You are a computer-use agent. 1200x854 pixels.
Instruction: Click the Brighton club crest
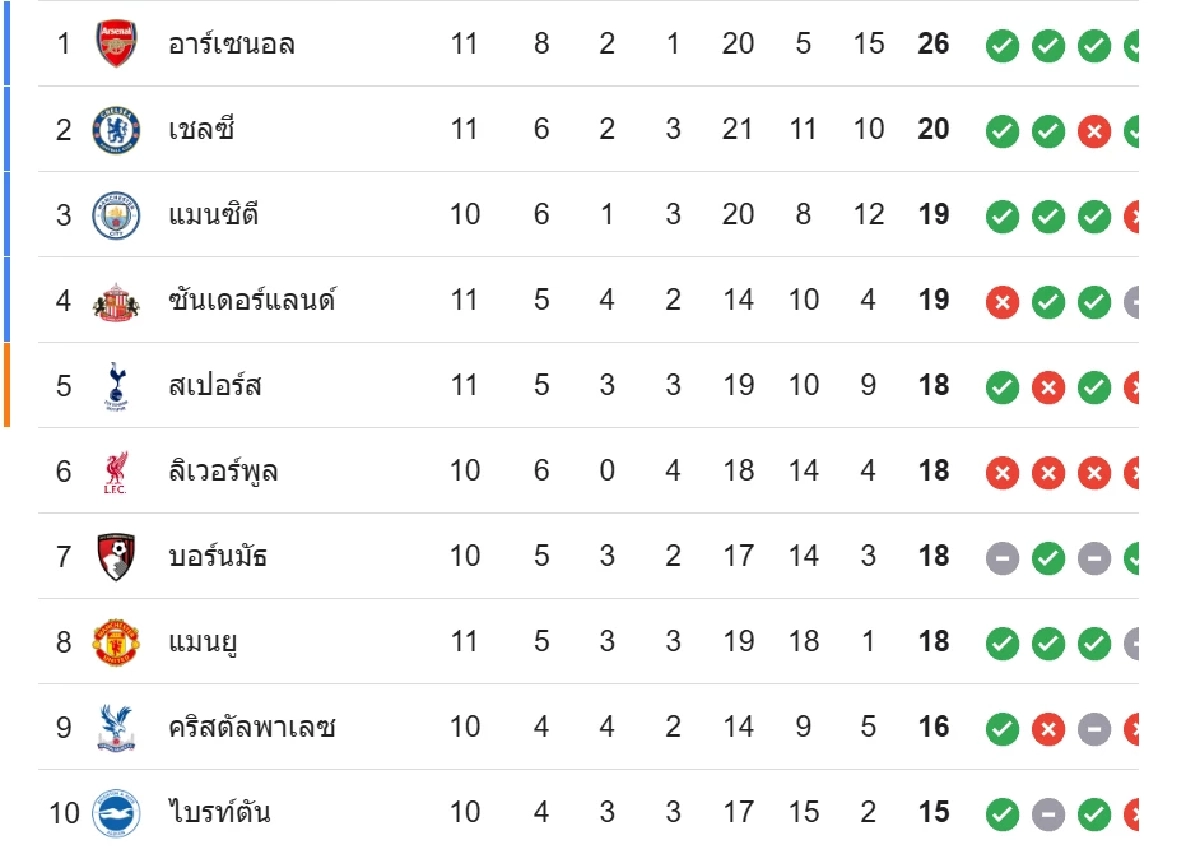tap(116, 812)
